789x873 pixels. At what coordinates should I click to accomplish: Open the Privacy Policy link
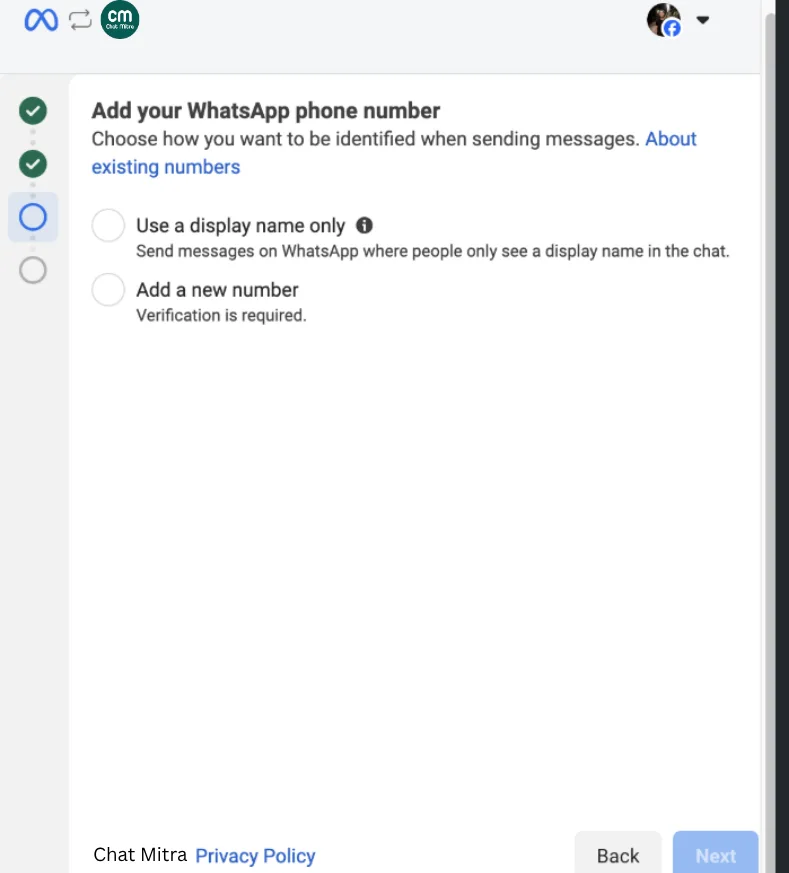point(255,855)
